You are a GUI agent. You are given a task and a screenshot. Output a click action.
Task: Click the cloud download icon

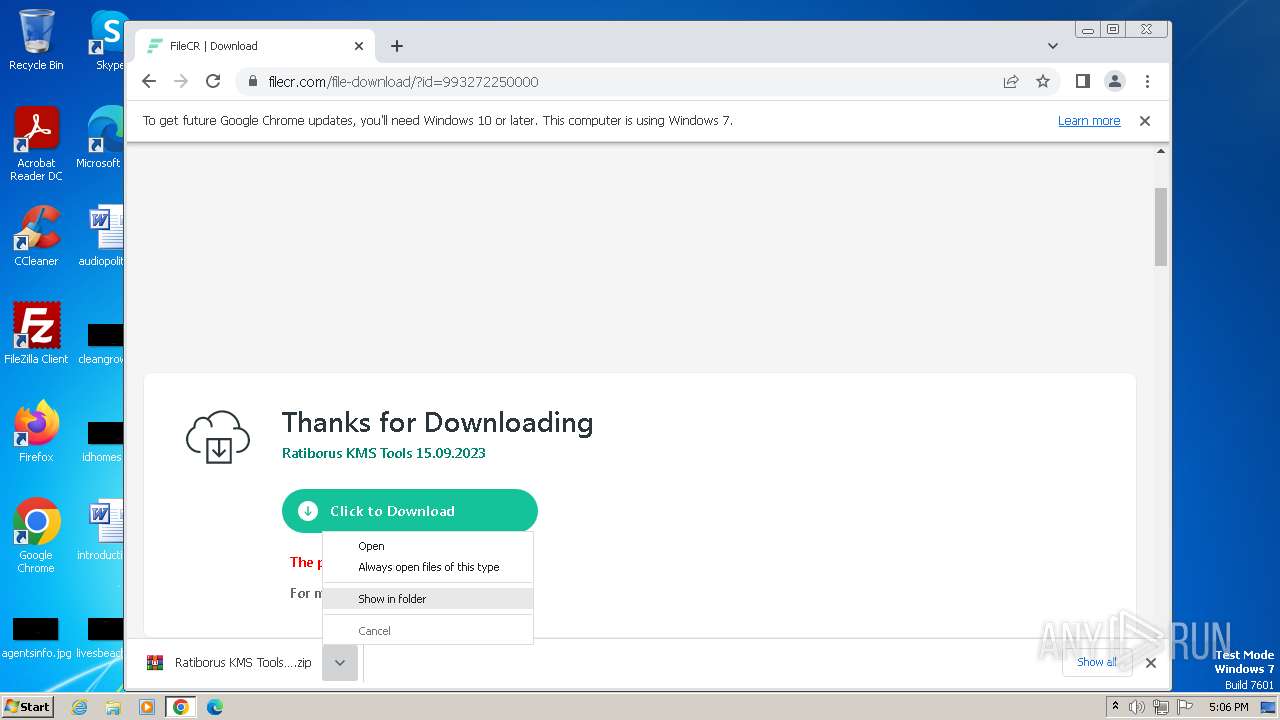pyautogui.click(x=218, y=437)
